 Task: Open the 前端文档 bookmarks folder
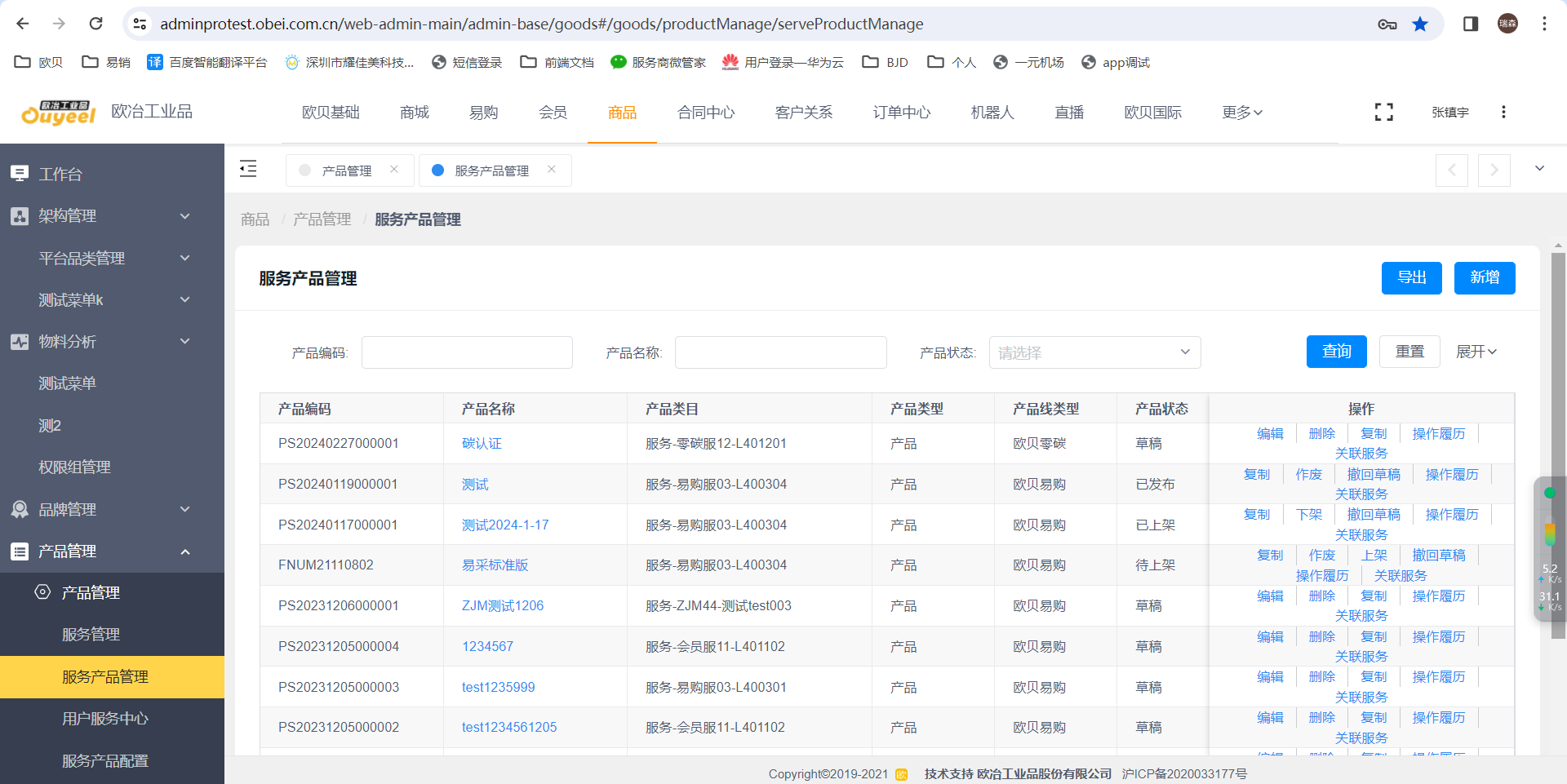(557, 62)
